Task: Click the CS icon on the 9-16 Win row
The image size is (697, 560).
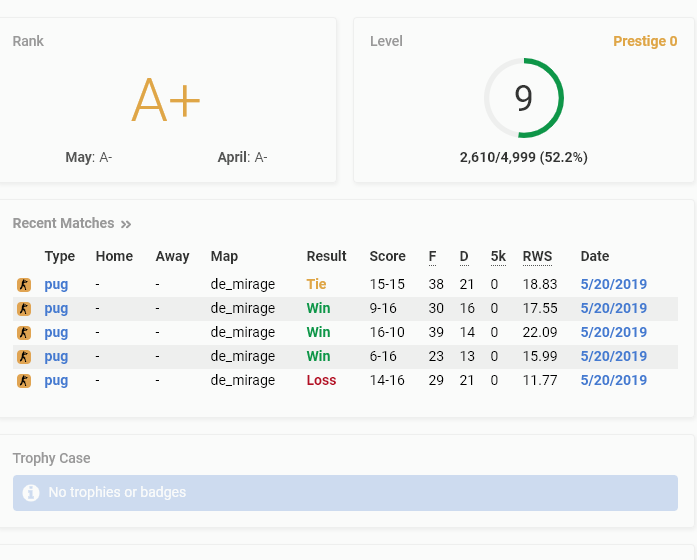Action: click(24, 308)
